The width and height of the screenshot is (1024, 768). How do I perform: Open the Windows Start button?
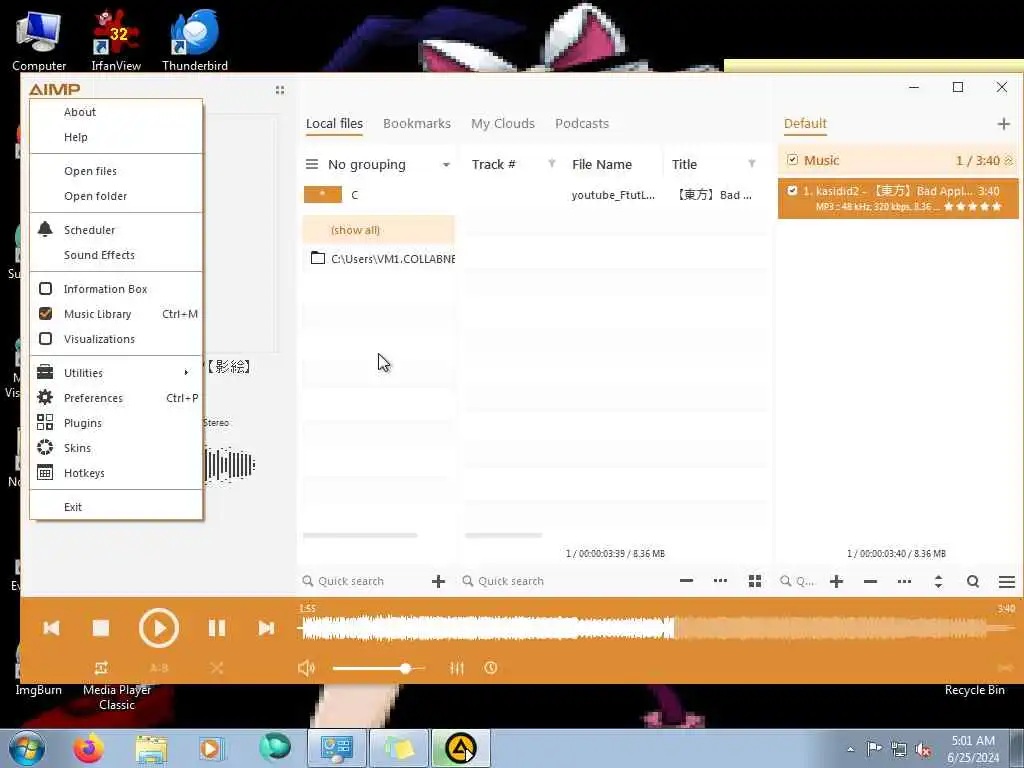(27, 748)
